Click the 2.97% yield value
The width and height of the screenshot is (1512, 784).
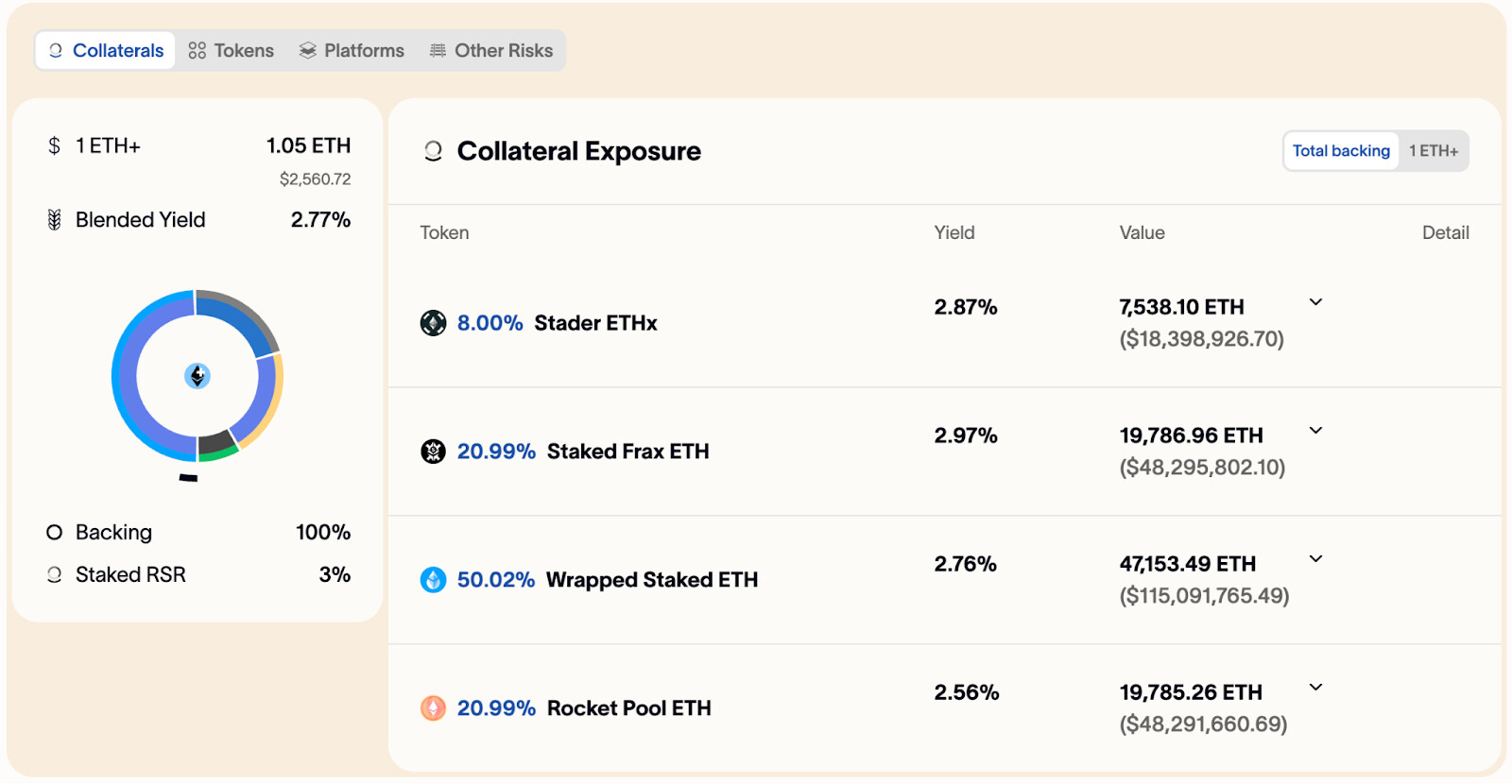click(x=966, y=435)
